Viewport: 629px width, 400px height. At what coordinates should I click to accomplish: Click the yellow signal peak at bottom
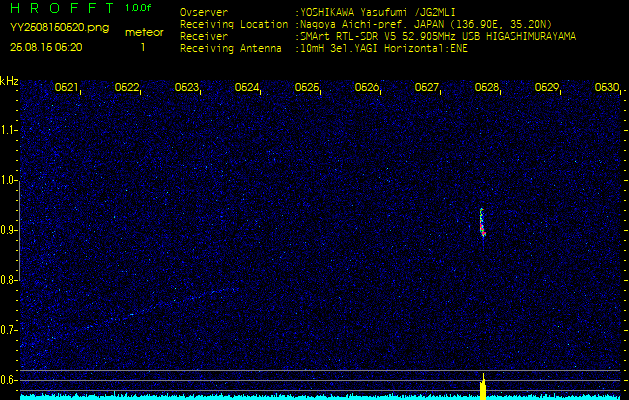tap(483, 387)
